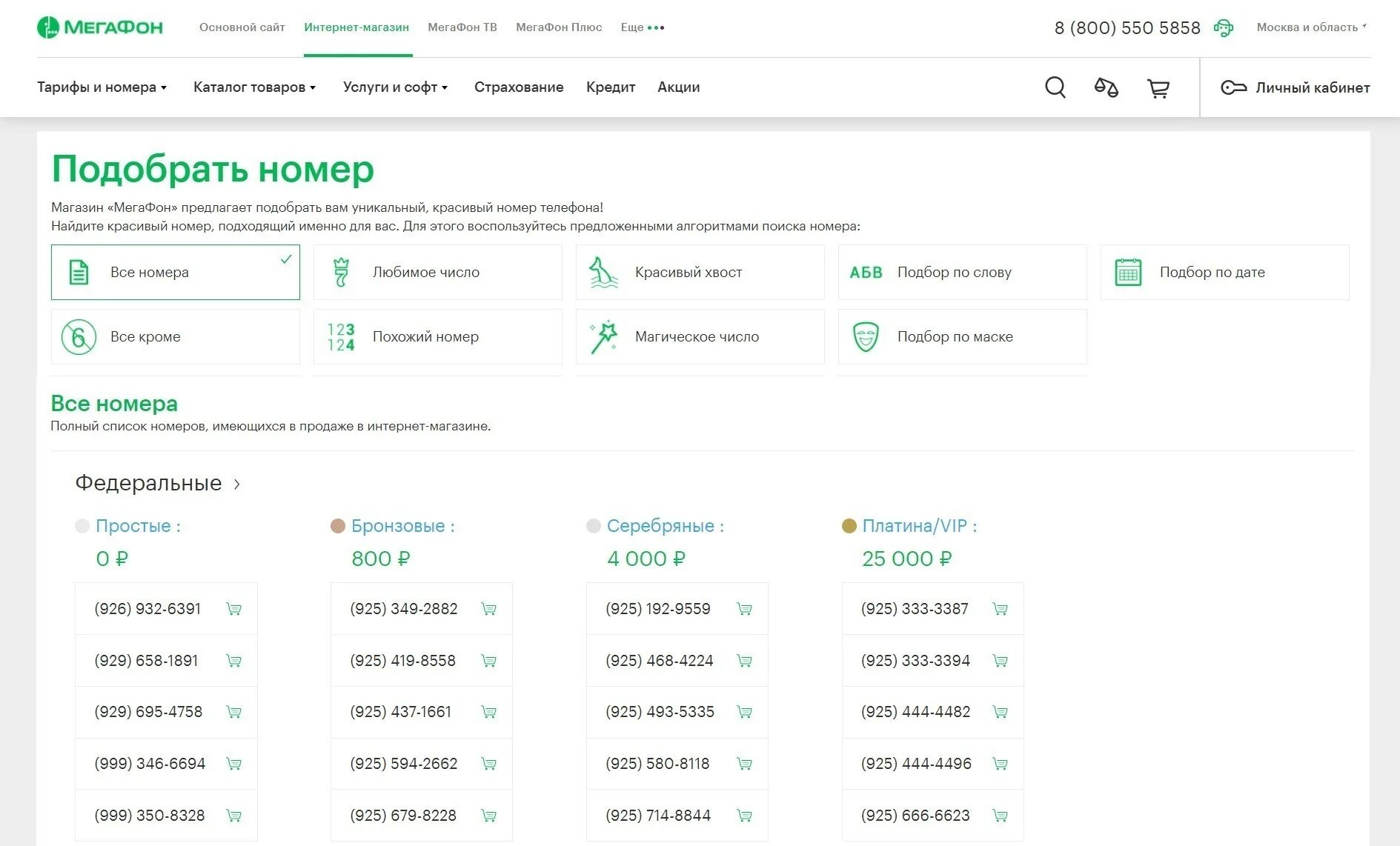Switch to МегаФон Плюс tab
Screen dimensions: 1400x846
point(559,27)
